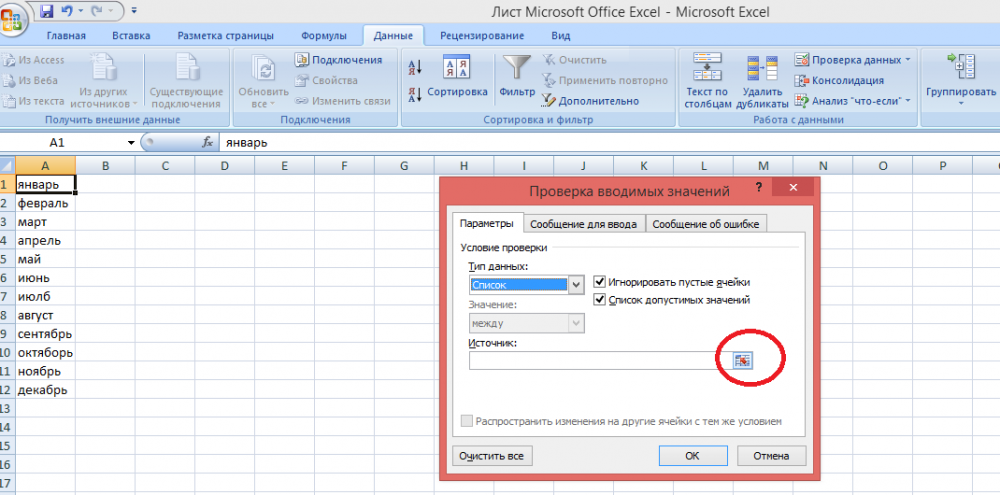Screen dimensions: 1000x495
Task: Open the Проверка данных dropdown arrow
Action: (x=908, y=60)
